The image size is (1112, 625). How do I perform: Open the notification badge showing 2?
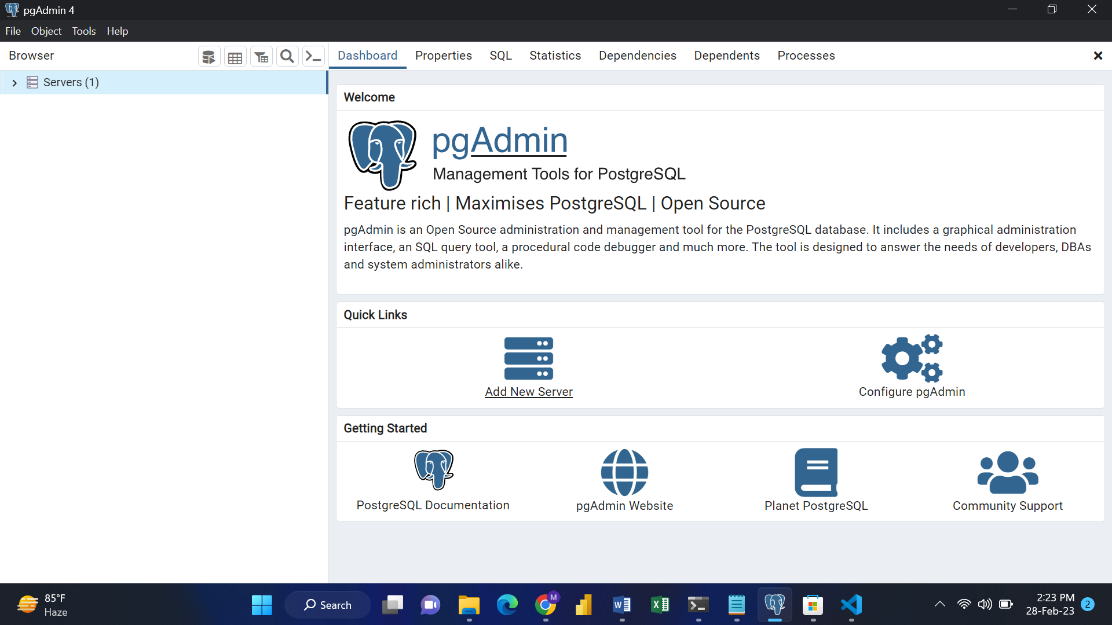[1088, 604]
